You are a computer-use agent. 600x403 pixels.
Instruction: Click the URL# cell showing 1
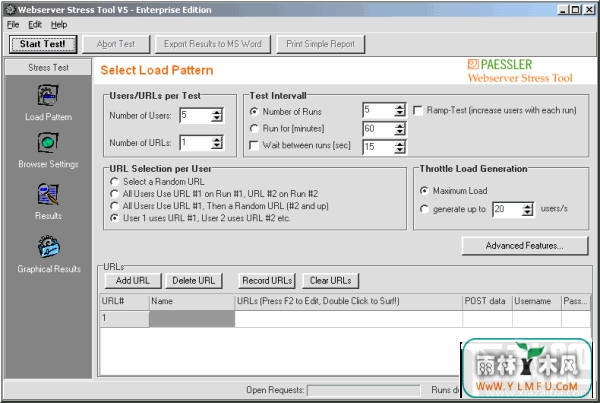pyautogui.click(x=124, y=319)
